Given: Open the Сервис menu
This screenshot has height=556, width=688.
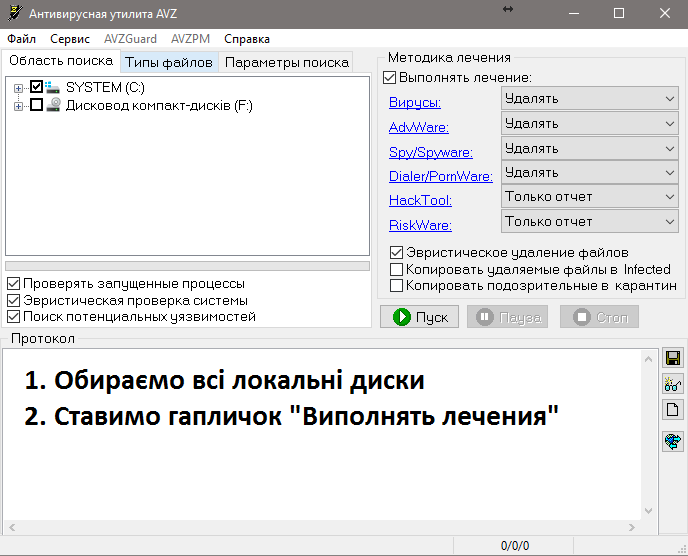Looking at the screenshot, I should [x=70, y=39].
